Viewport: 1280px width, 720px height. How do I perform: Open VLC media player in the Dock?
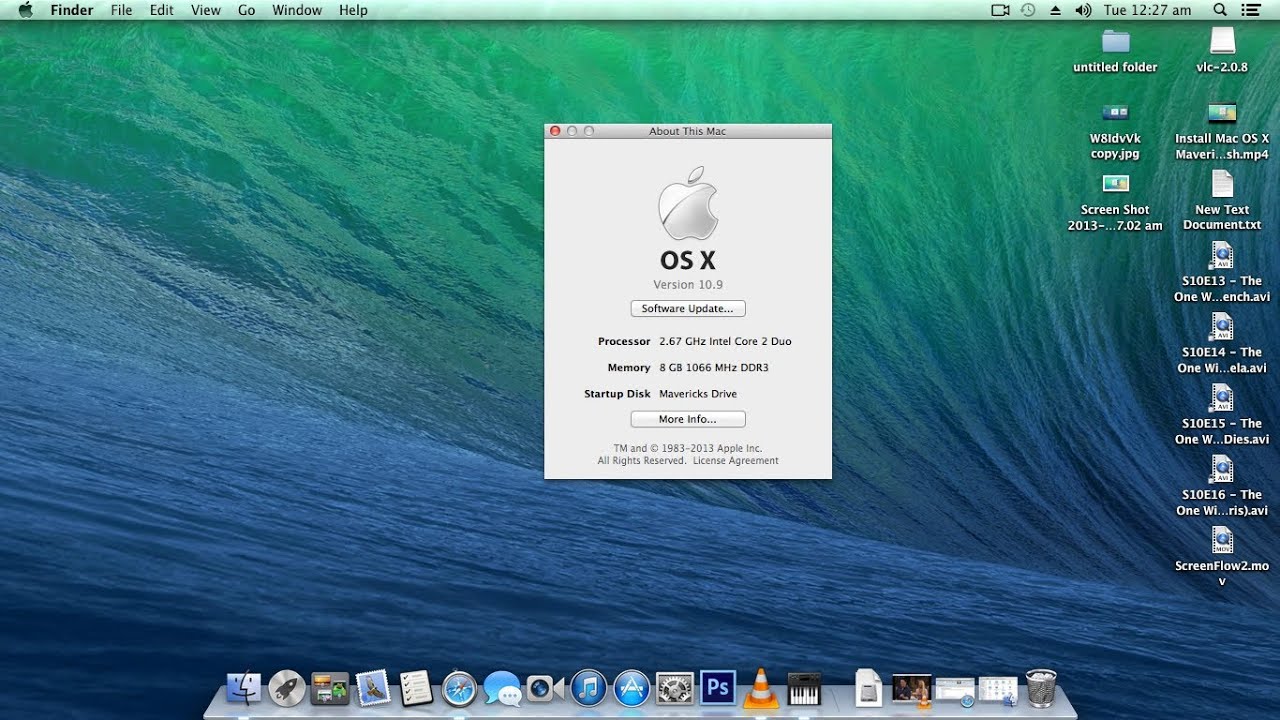pyautogui.click(x=760, y=688)
